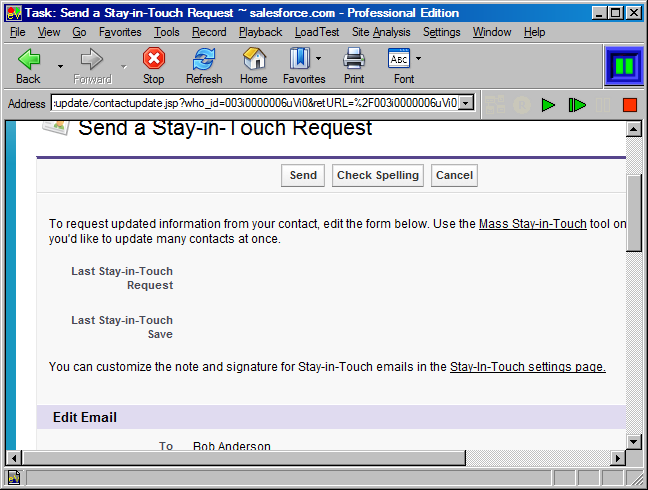This screenshot has height=490, width=648.
Task: Open the Favorites toolbar book icon
Action: pyautogui.click(x=300, y=58)
